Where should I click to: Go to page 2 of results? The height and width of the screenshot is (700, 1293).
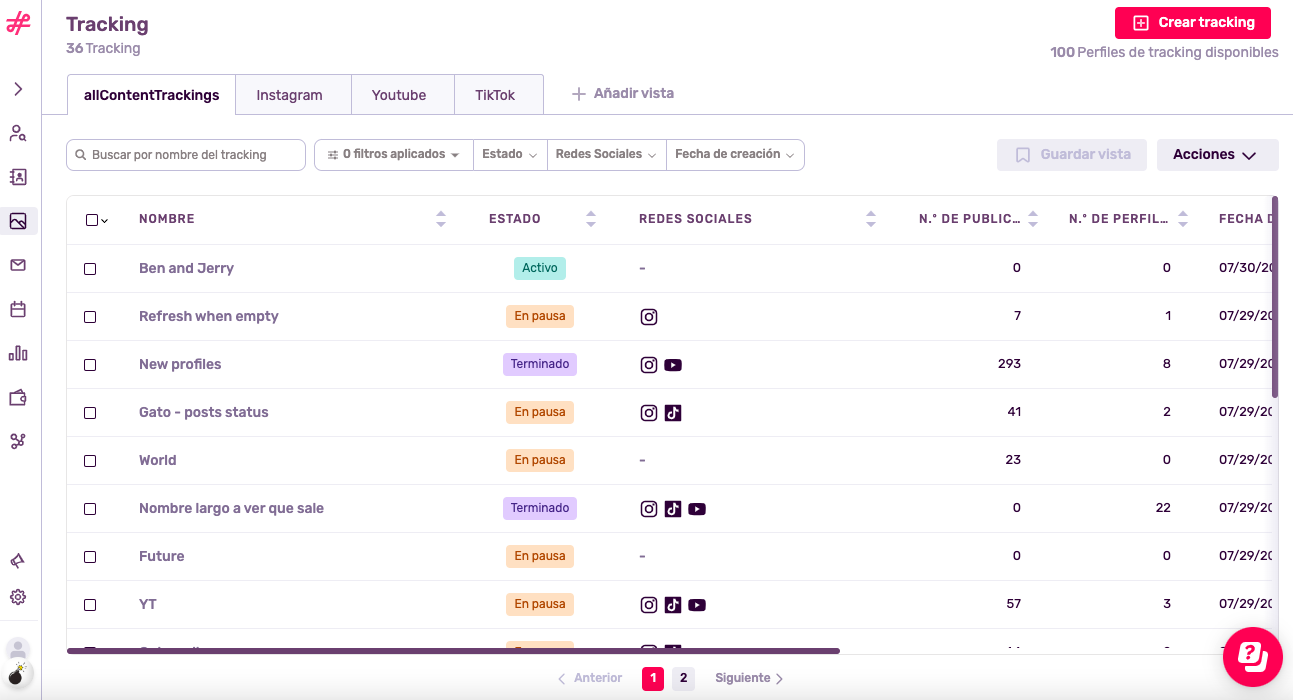[683, 679]
